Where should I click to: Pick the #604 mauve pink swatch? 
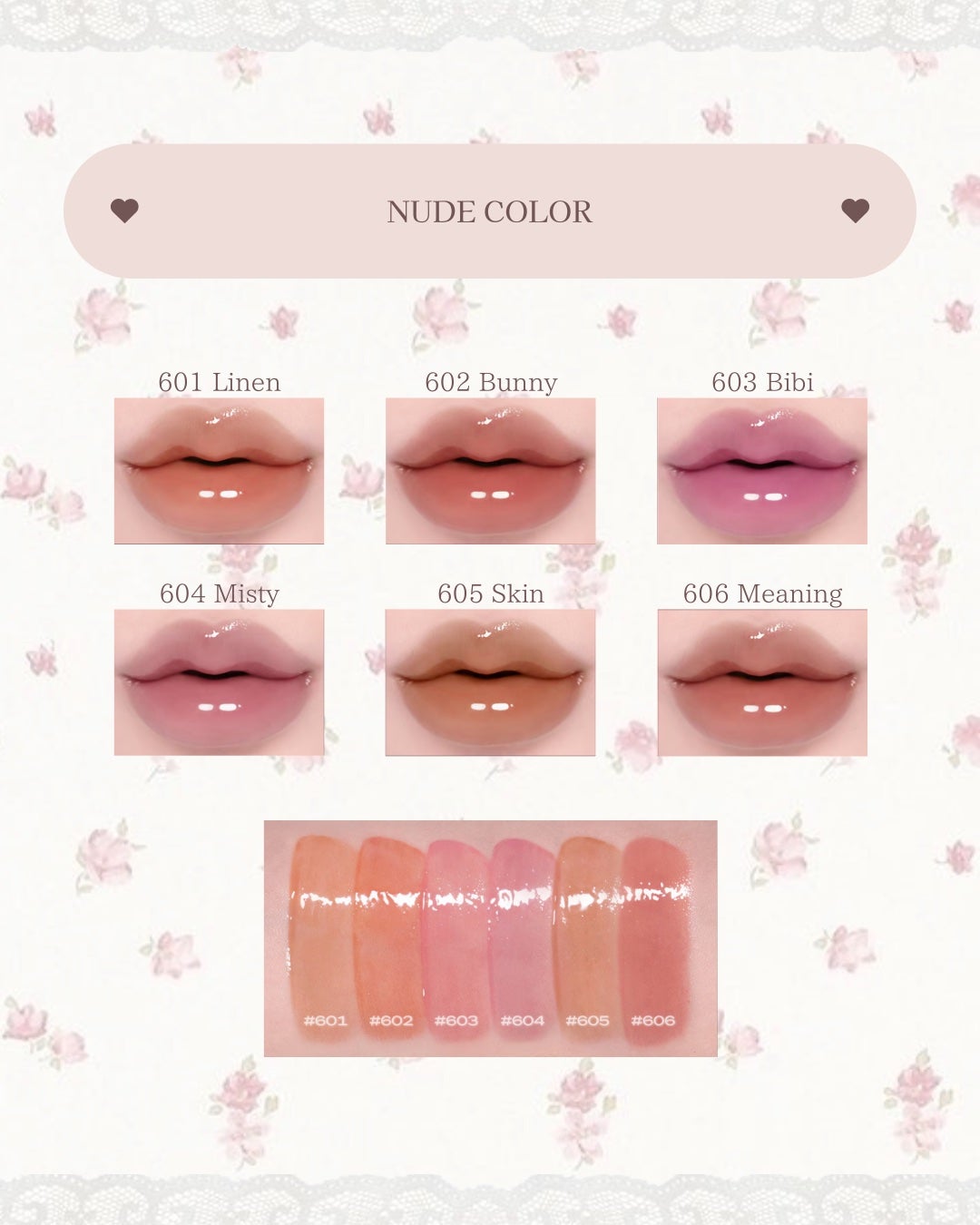coord(523,935)
